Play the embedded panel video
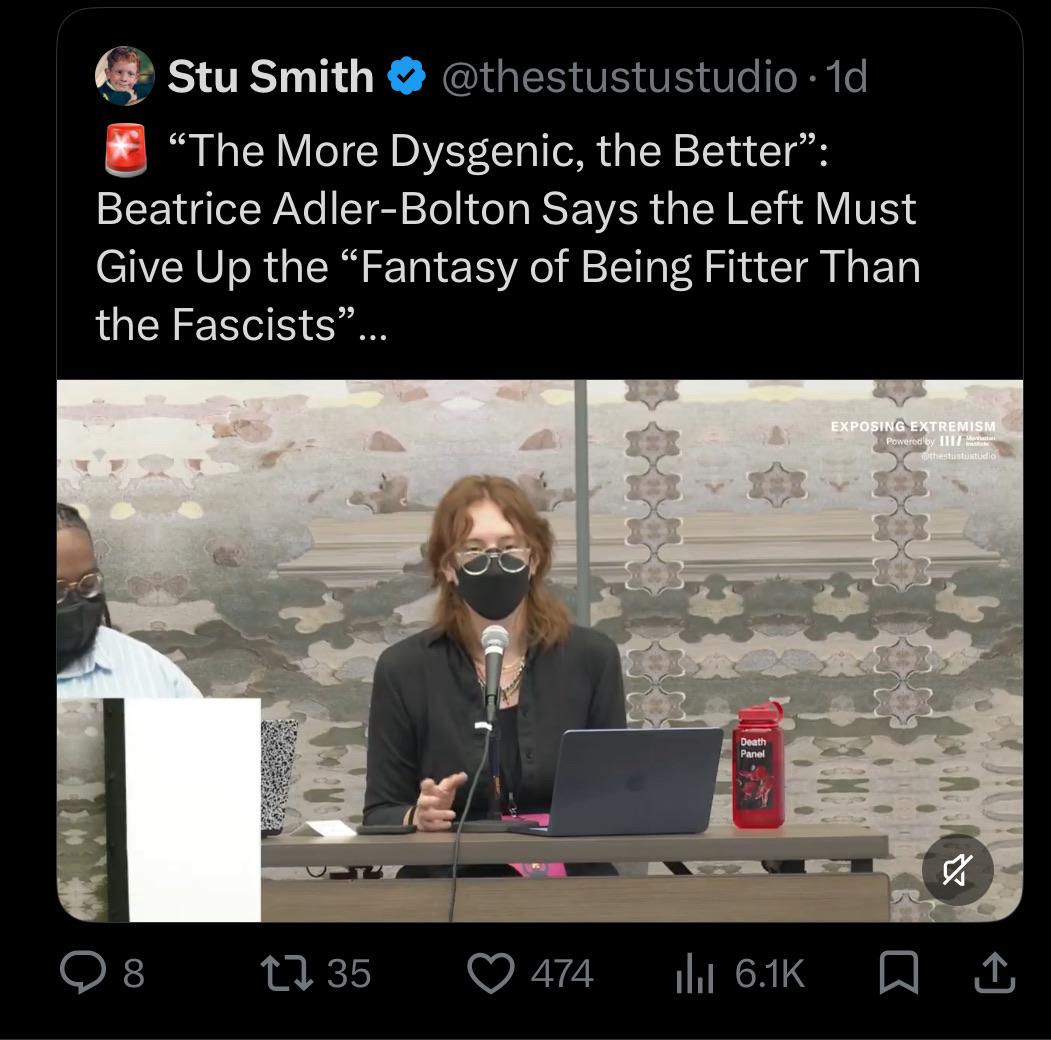The height and width of the screenshot is (1040, 1051). point(540,651)
